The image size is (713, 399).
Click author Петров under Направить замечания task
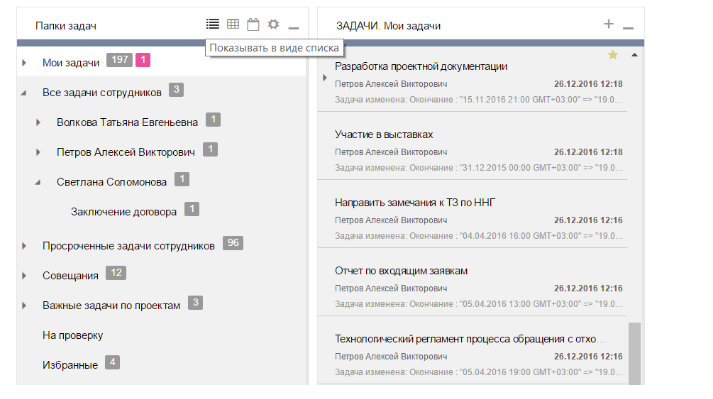click(391, 220)
